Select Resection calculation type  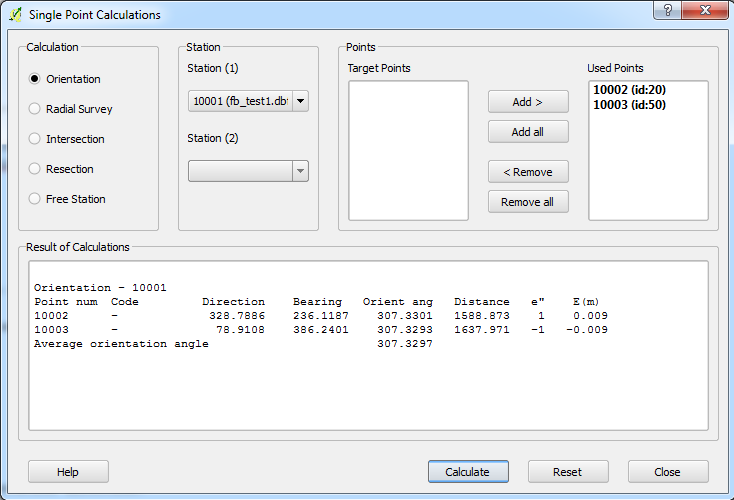coord(36,169)
